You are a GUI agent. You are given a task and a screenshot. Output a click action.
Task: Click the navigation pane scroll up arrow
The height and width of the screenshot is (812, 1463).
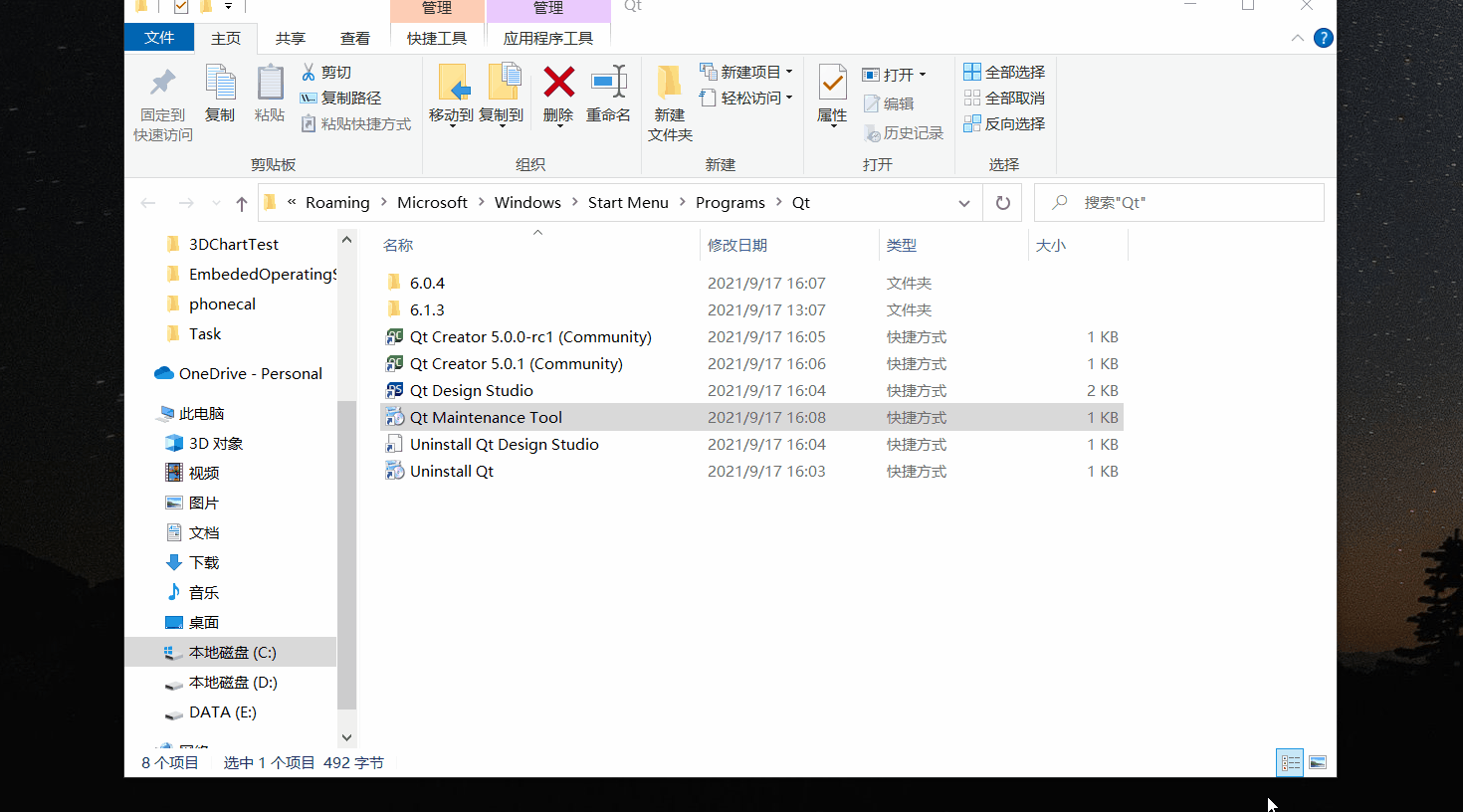pos(346,240)
